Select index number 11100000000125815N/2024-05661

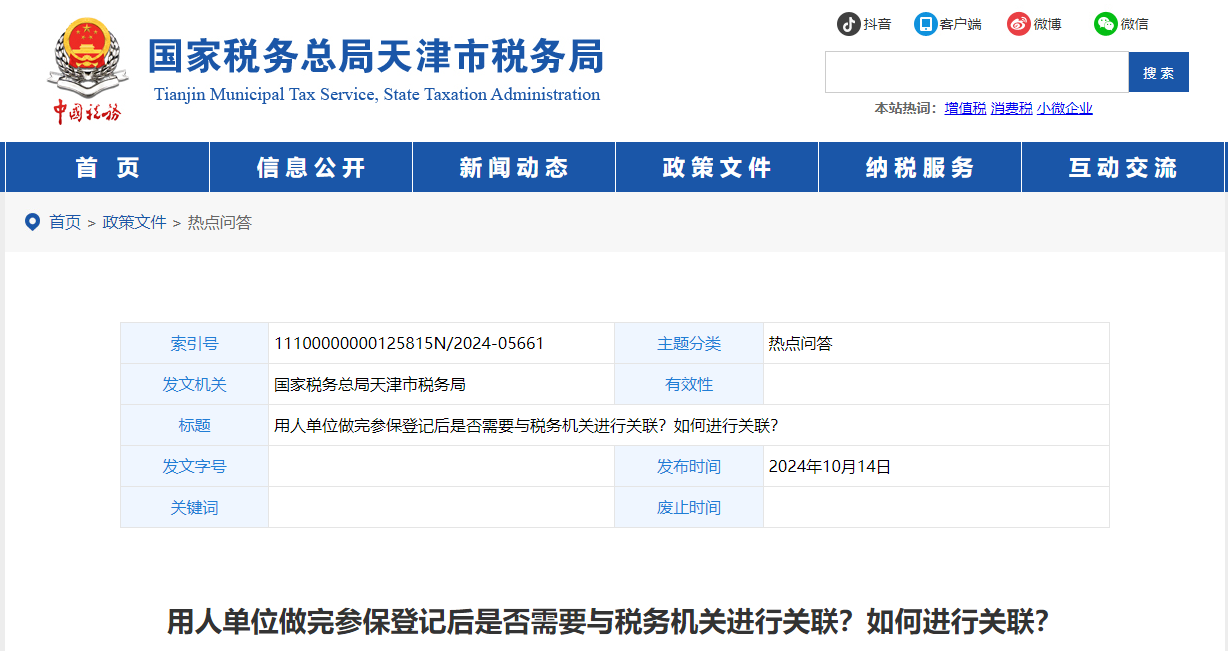pos(409,343)
